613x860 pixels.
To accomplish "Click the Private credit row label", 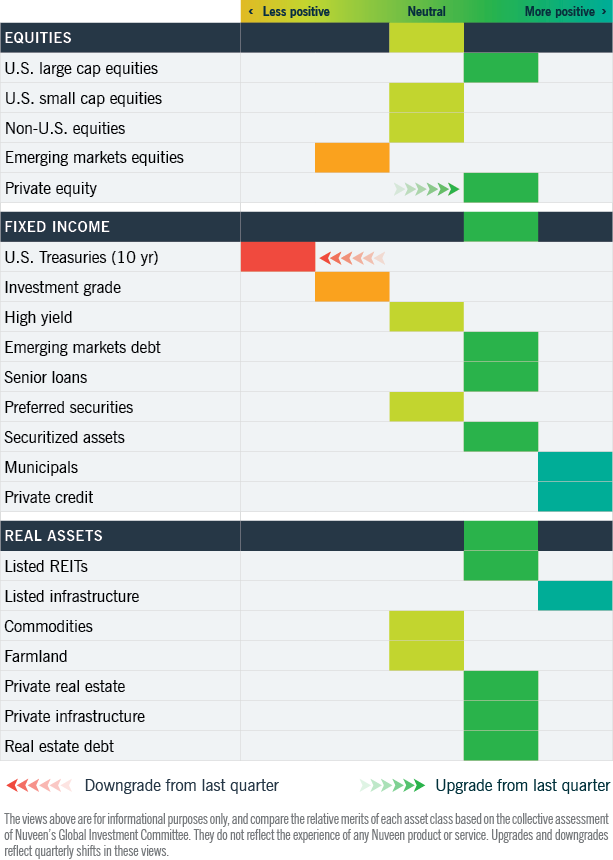I will point(49,497).
